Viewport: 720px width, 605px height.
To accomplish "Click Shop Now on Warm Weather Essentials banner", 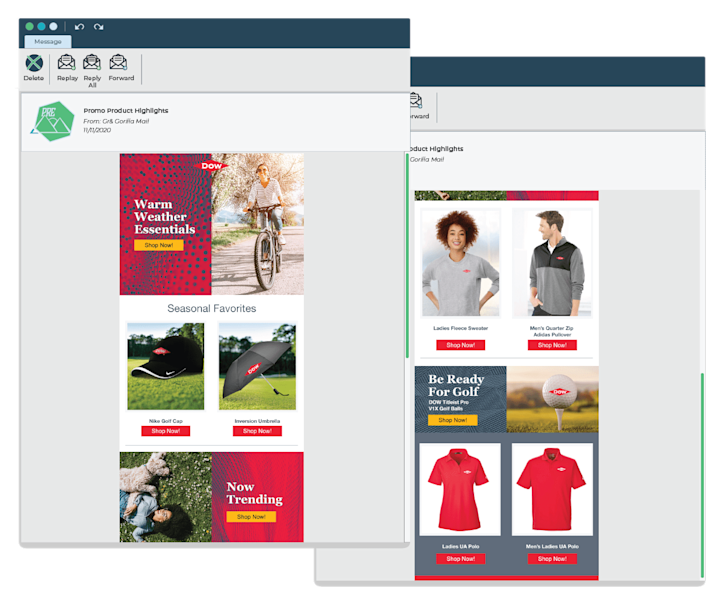I will pyautogui.click(x=159, y=245).
